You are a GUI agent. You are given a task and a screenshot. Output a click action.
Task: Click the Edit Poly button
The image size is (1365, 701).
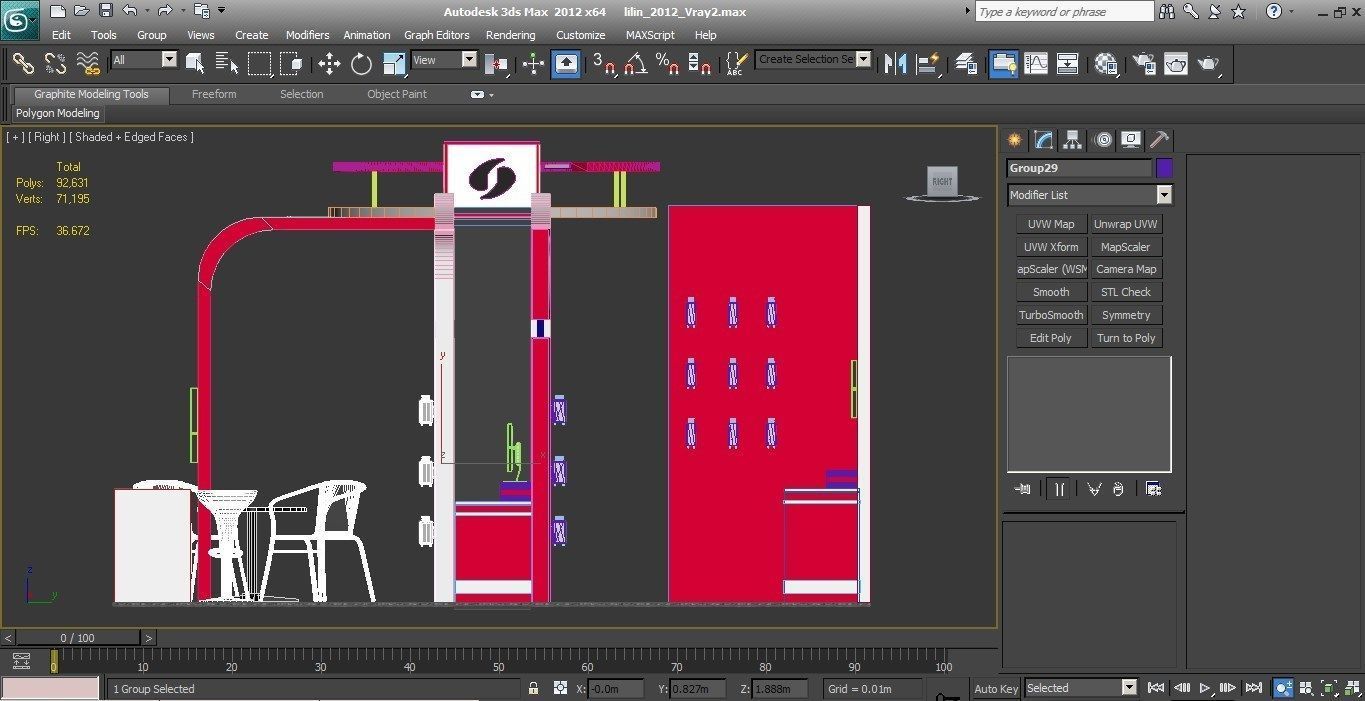click(x=1051, y=338)
